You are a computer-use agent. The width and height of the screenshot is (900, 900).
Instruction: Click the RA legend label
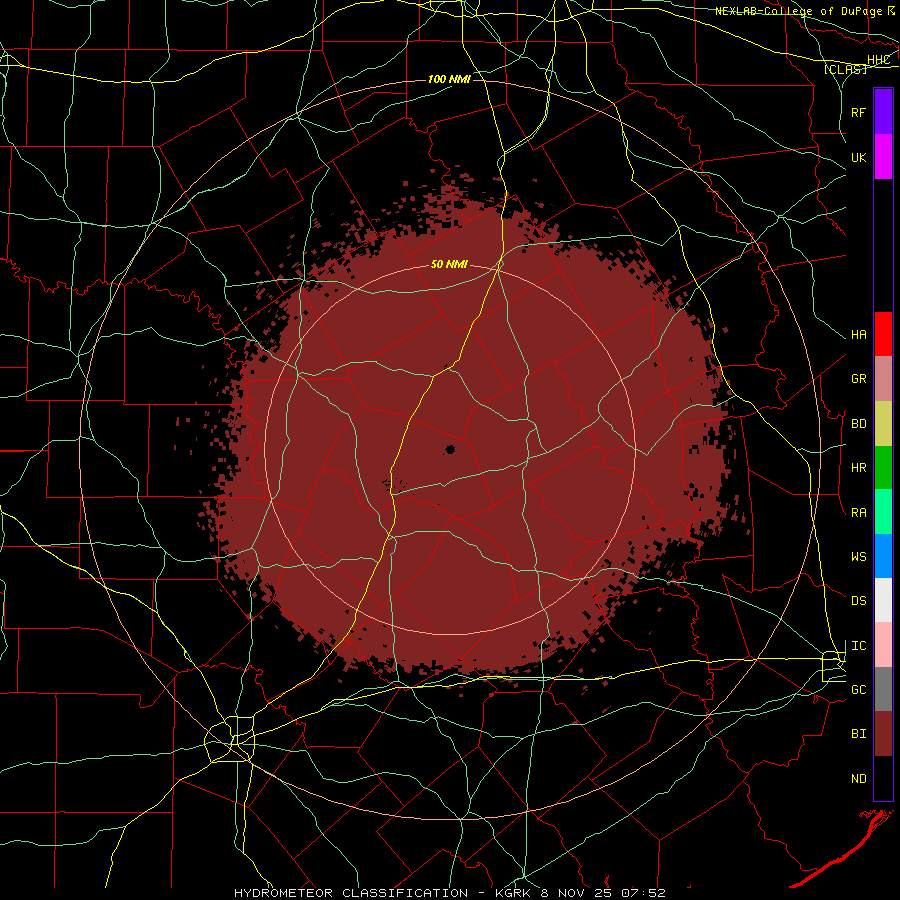click(858, 513)
